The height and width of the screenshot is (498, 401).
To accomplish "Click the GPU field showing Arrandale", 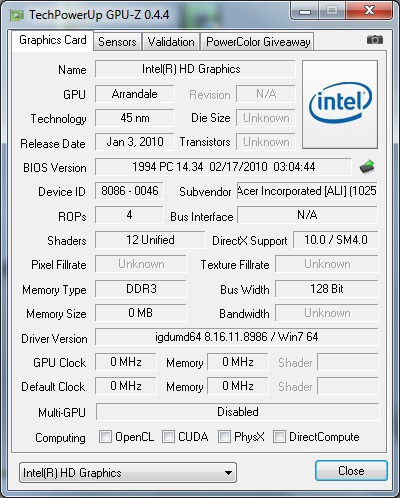I will pyautogui.click(x=135, y=94).
